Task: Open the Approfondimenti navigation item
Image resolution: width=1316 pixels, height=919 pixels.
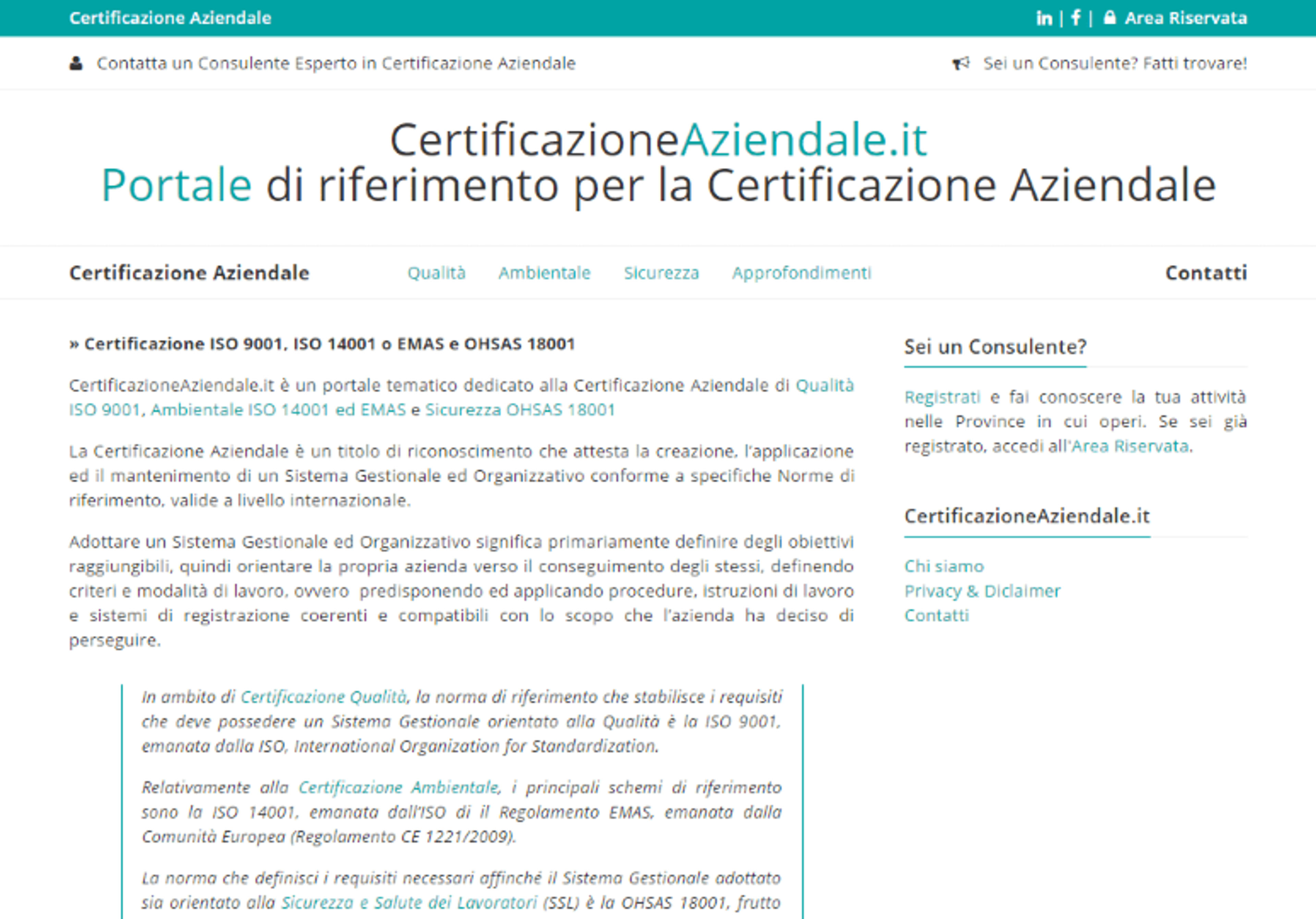Action: pyautogui.click(x=801, y=273)
